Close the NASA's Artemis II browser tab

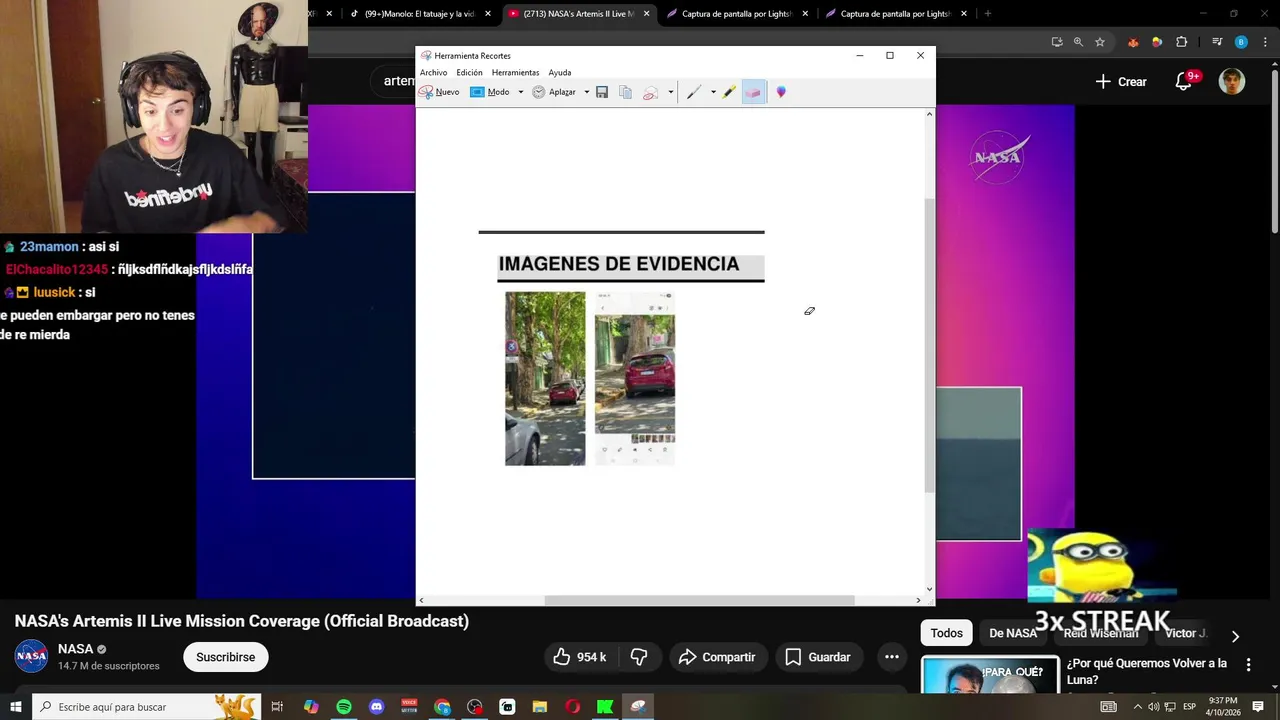[646, 14]
